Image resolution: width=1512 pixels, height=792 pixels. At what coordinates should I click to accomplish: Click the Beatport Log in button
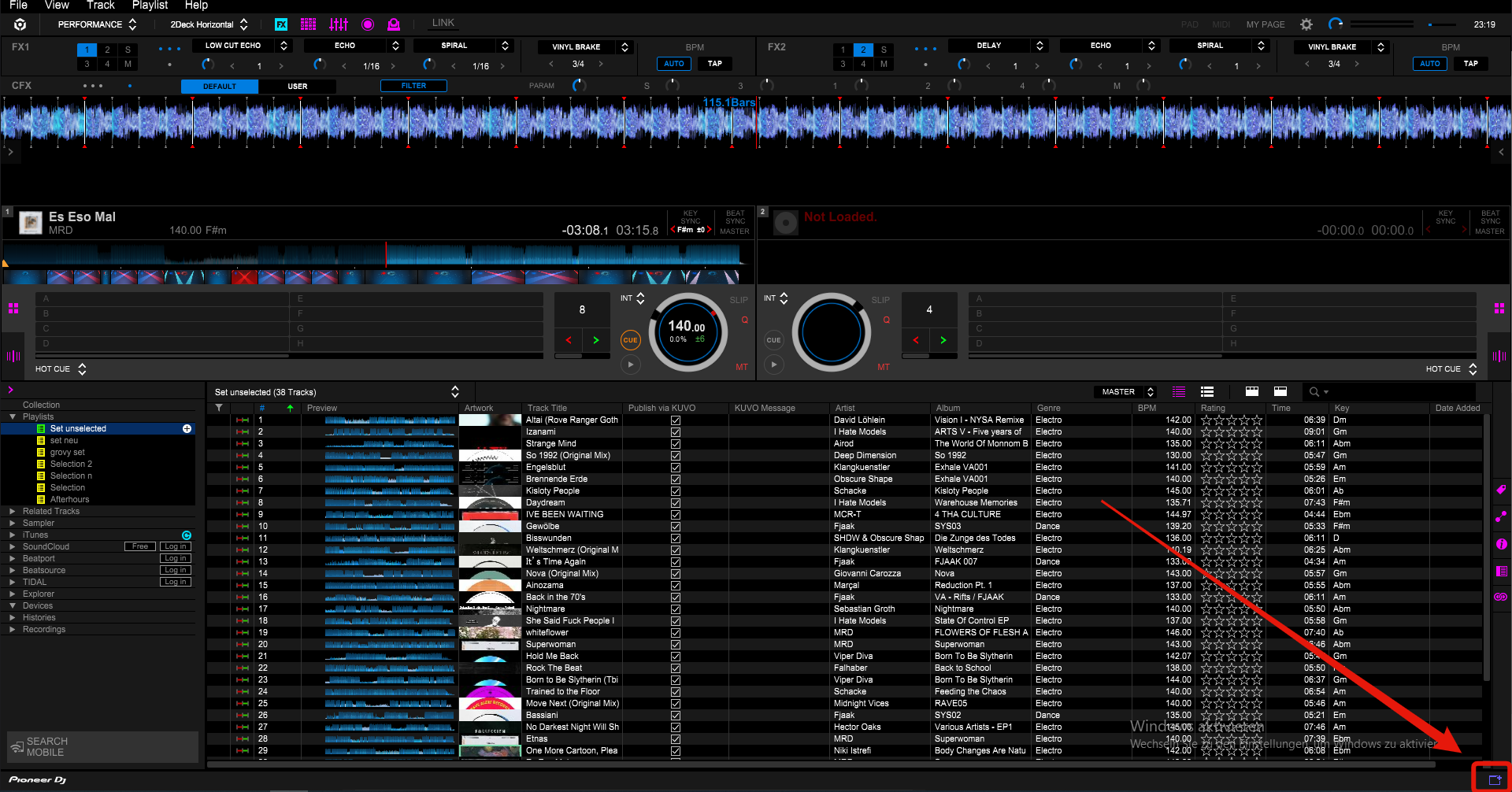(176, 559)
